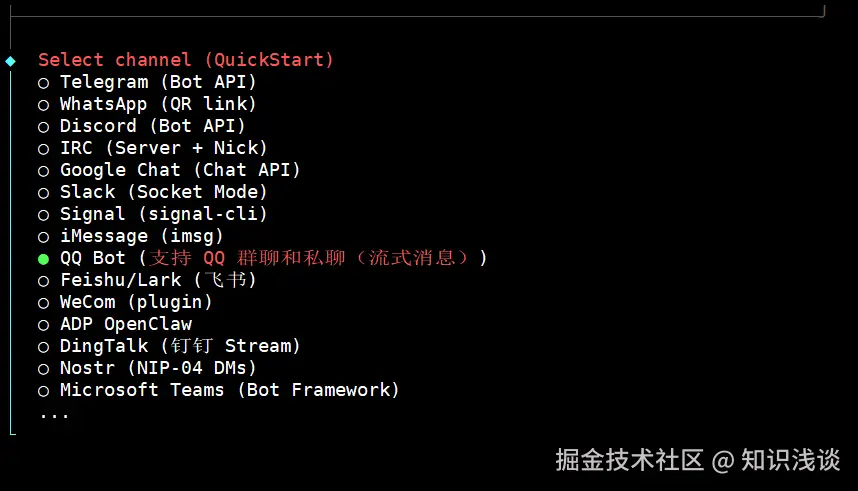
Task: Open the 掘金技术社区 watermark link
Action: tap(629, 460)
